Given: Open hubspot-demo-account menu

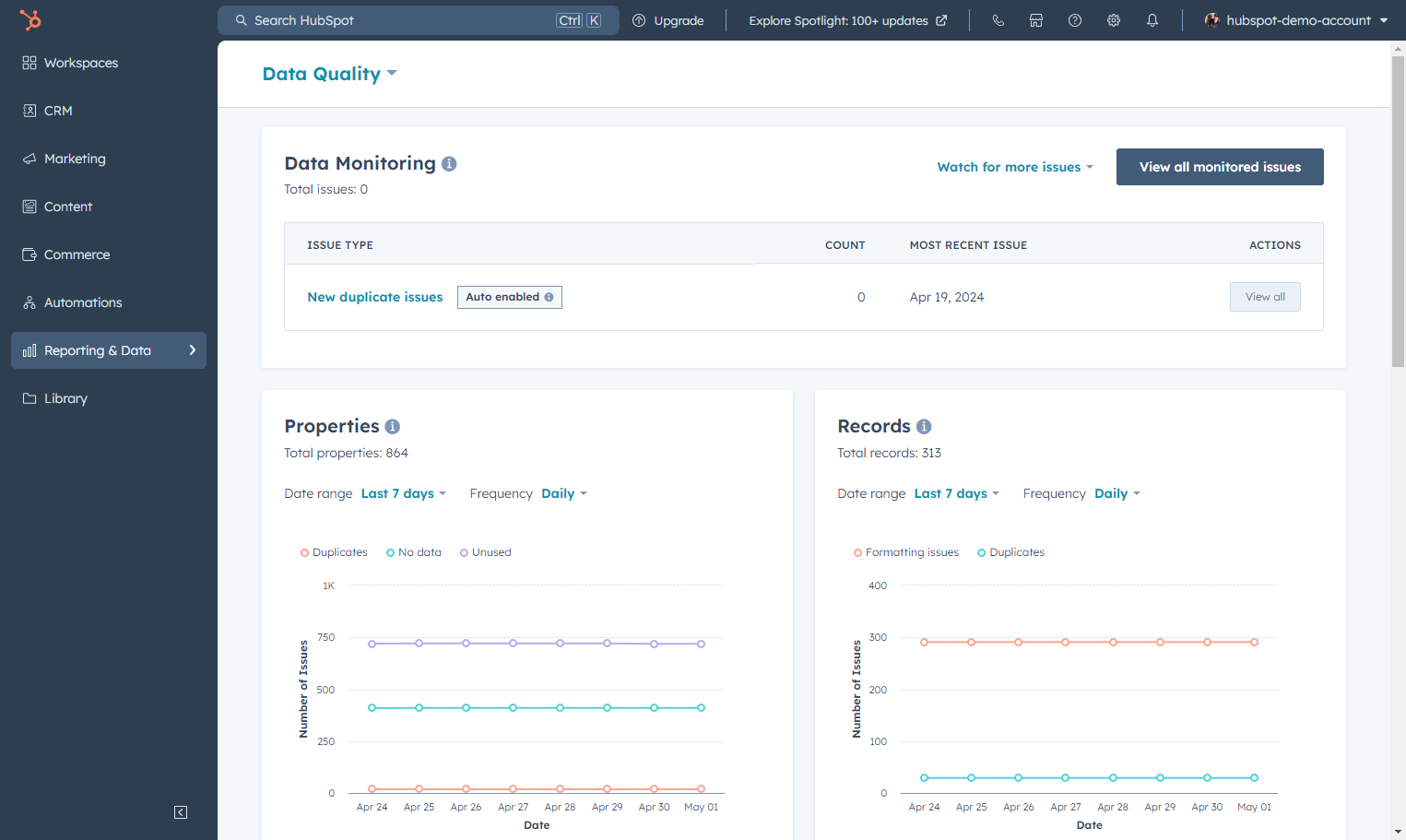Looking at the screenshot, I should (x=1296, y=20).
